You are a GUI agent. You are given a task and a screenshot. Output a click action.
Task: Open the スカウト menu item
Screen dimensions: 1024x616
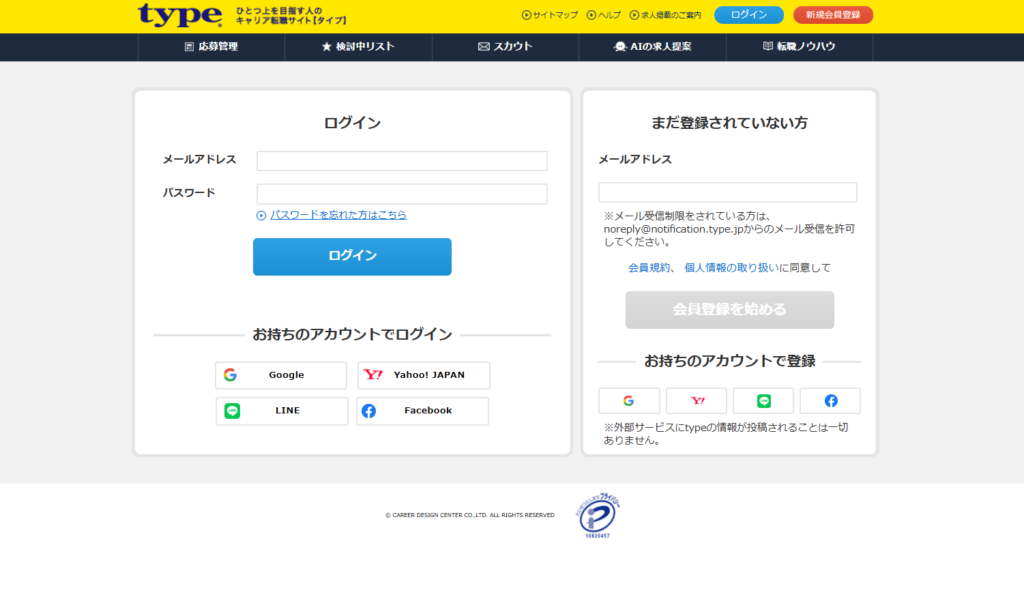[x=505, y=47]
